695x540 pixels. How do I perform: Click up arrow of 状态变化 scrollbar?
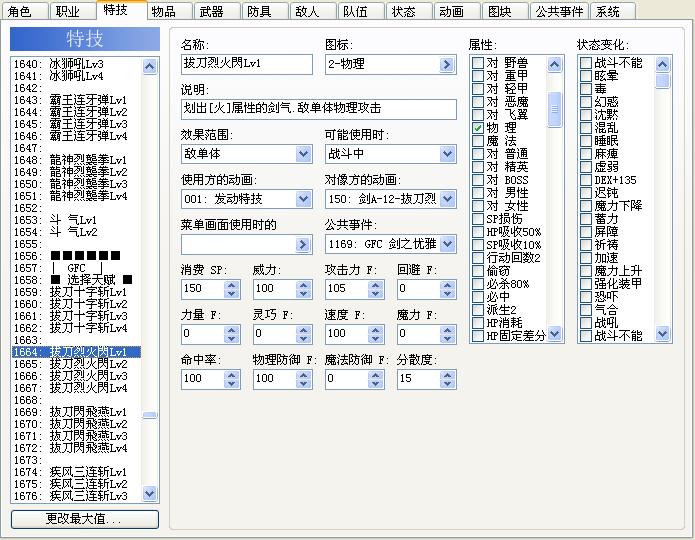pyautogui.click(x=662, y=65)
